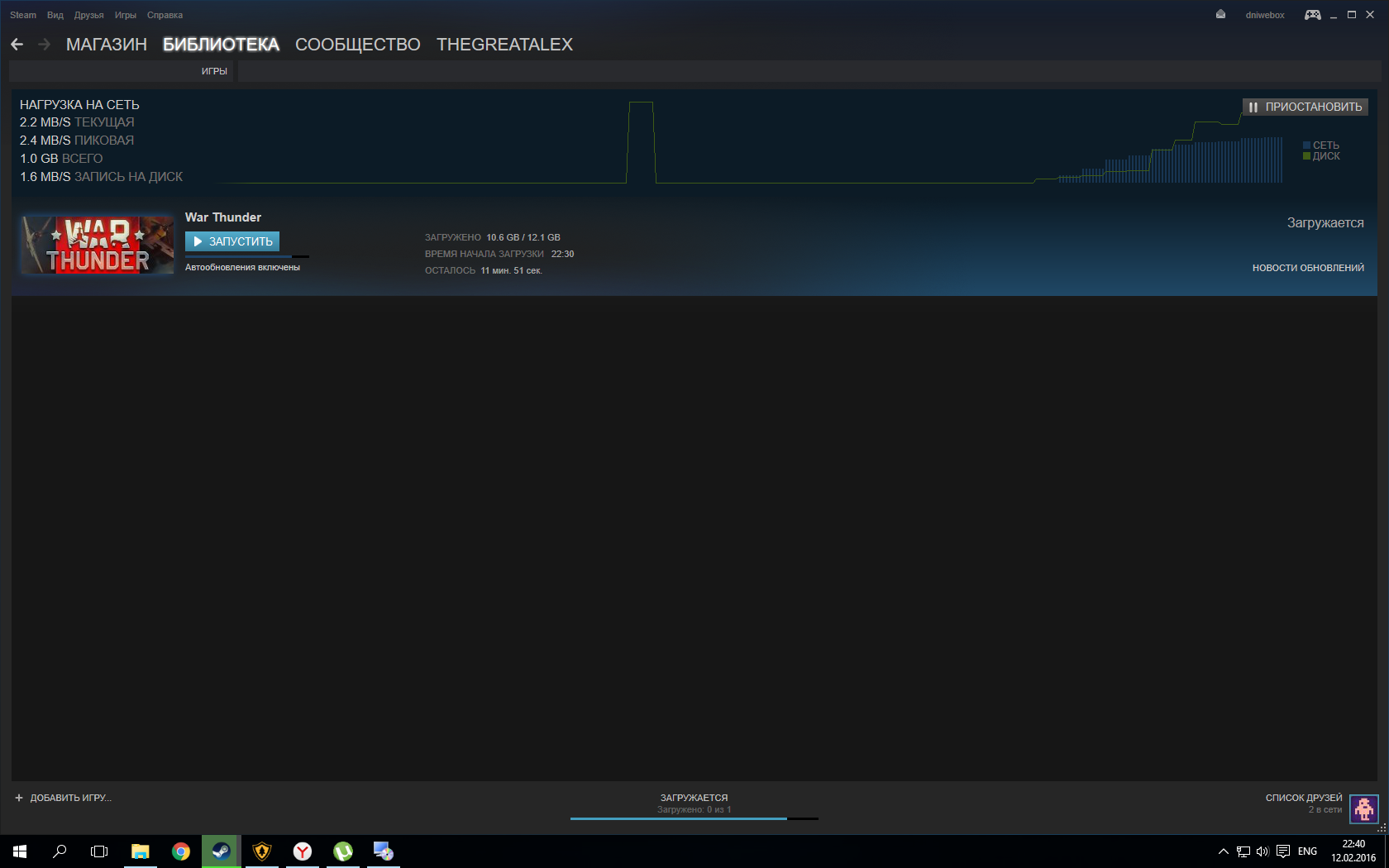The height and width of the screenshot is (868, 1389).
Task: Switch to Big Picture mode controller icon
Action: coord(1313,15)
